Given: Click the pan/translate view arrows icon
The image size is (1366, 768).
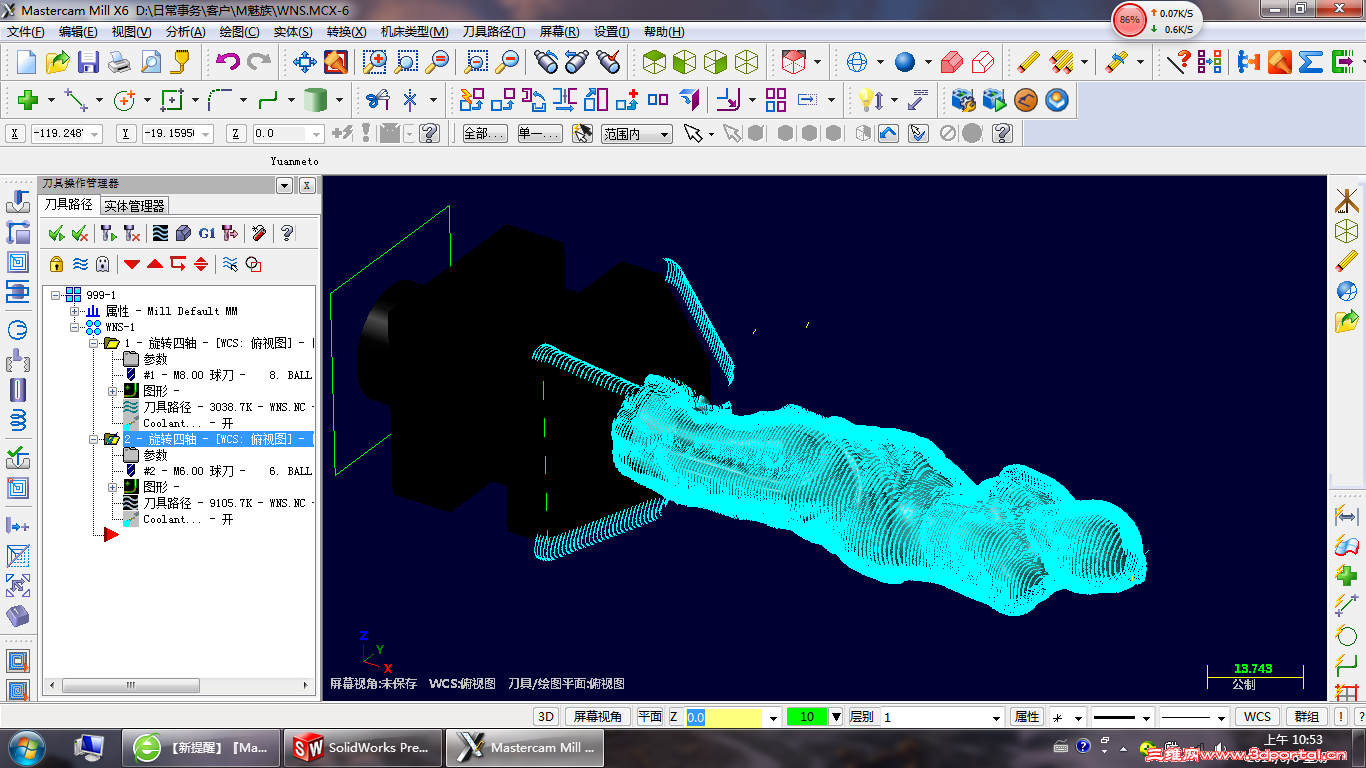Looking at the screenshot, I should point(305,62).
